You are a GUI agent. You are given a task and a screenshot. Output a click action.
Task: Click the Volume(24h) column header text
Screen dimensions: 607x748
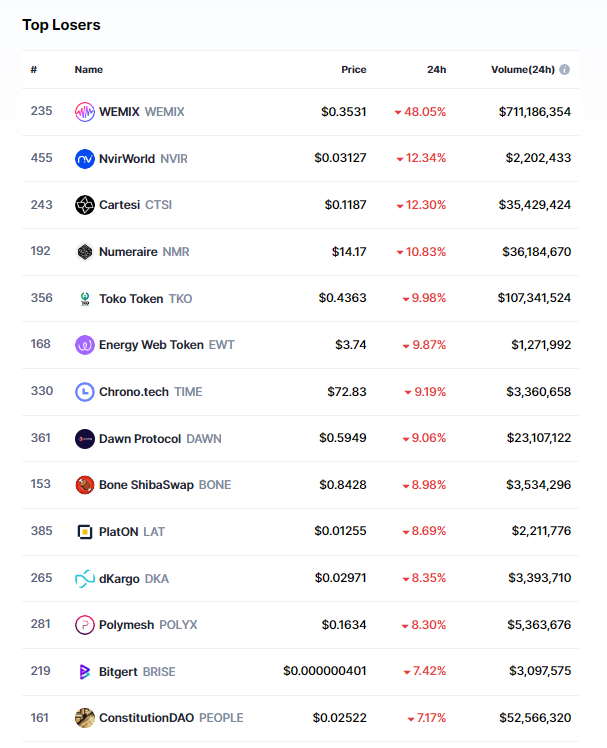pos(523,70)
